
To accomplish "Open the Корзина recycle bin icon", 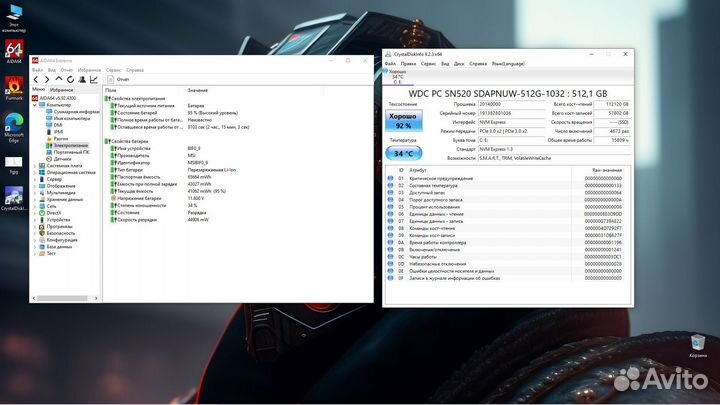I will [x=698, y=346].
